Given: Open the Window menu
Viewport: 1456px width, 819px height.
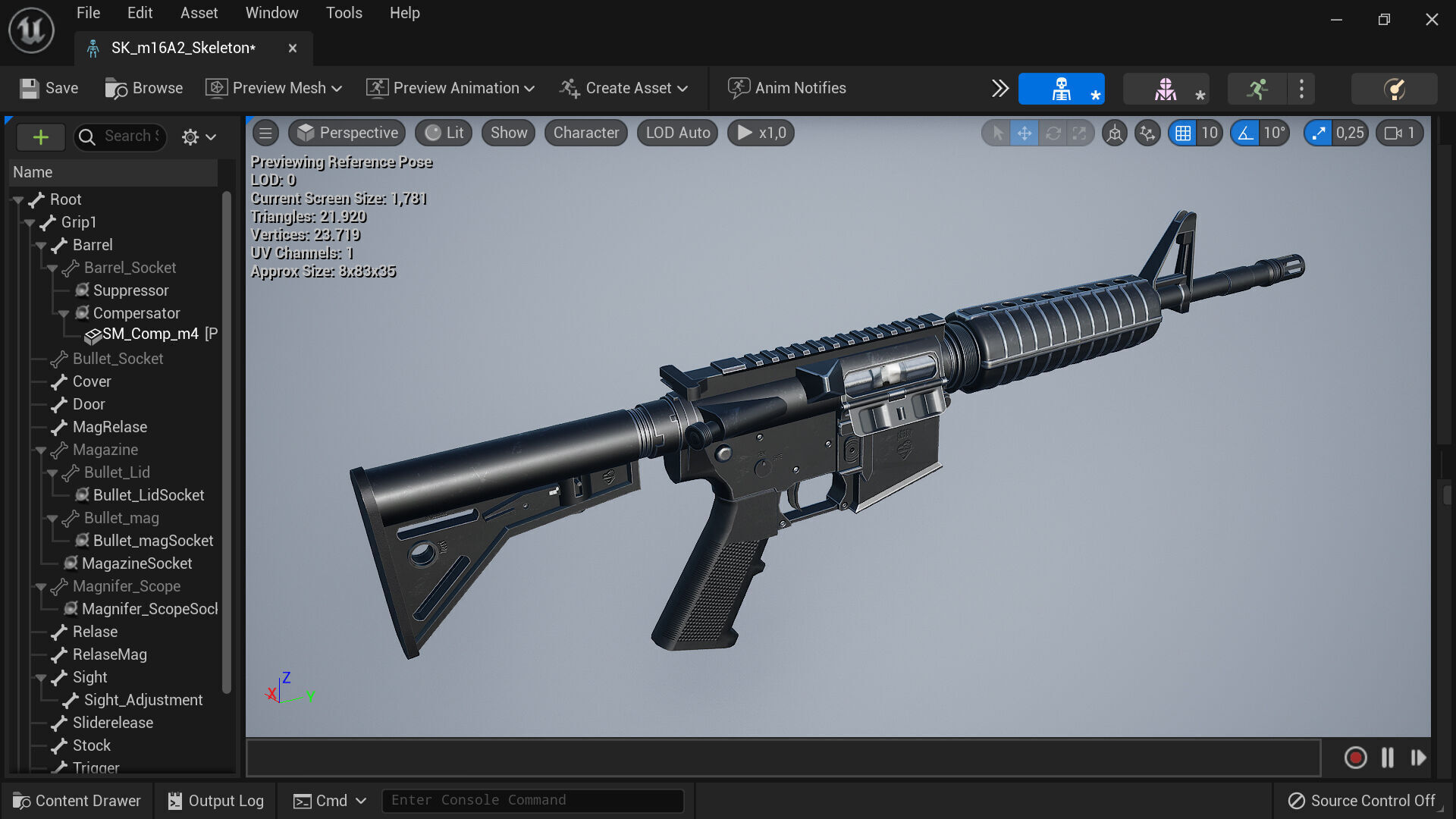Looking at the screenshot, I should pos(271,13).
